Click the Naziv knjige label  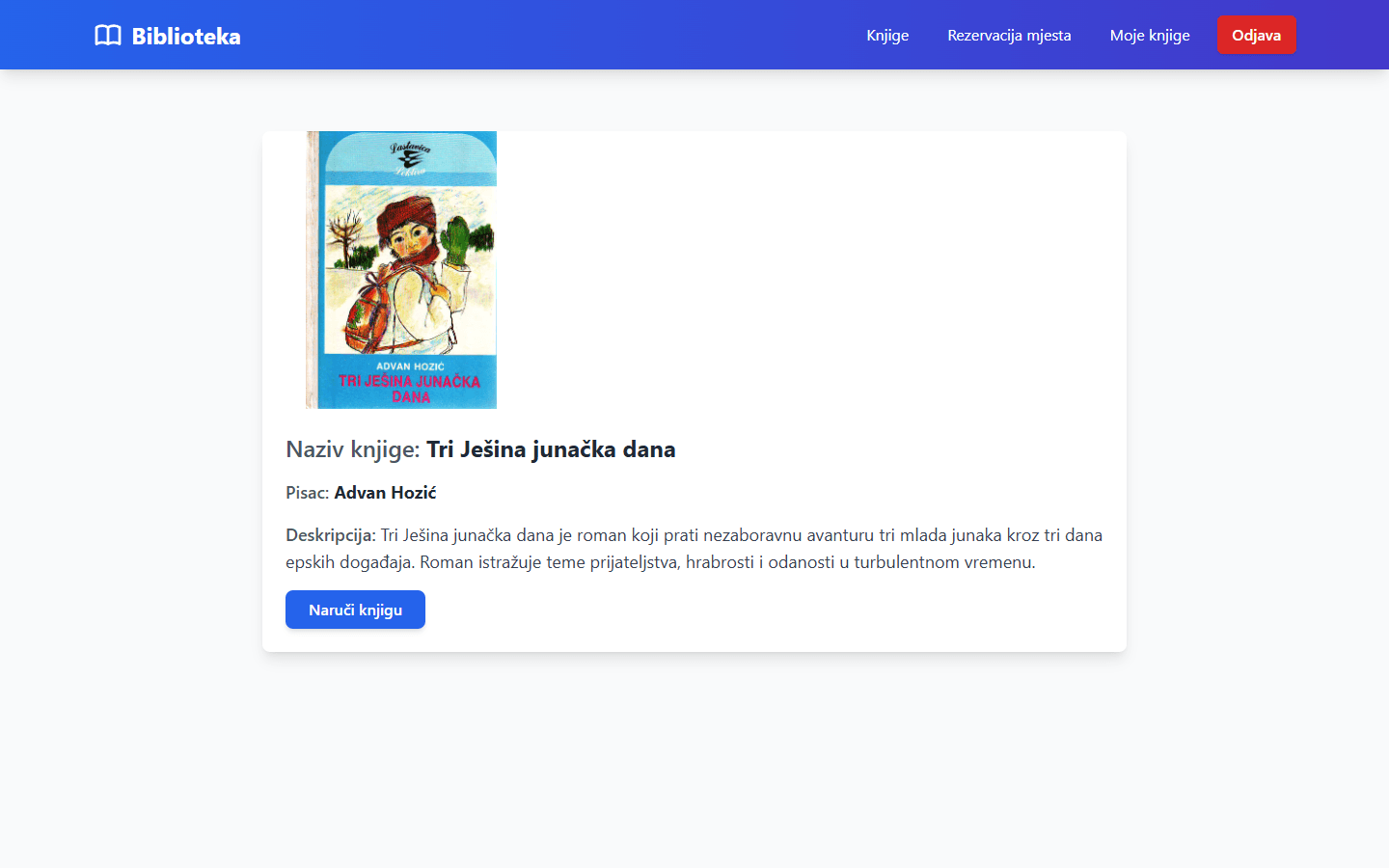pyautogui.click(x=353, y=449)
